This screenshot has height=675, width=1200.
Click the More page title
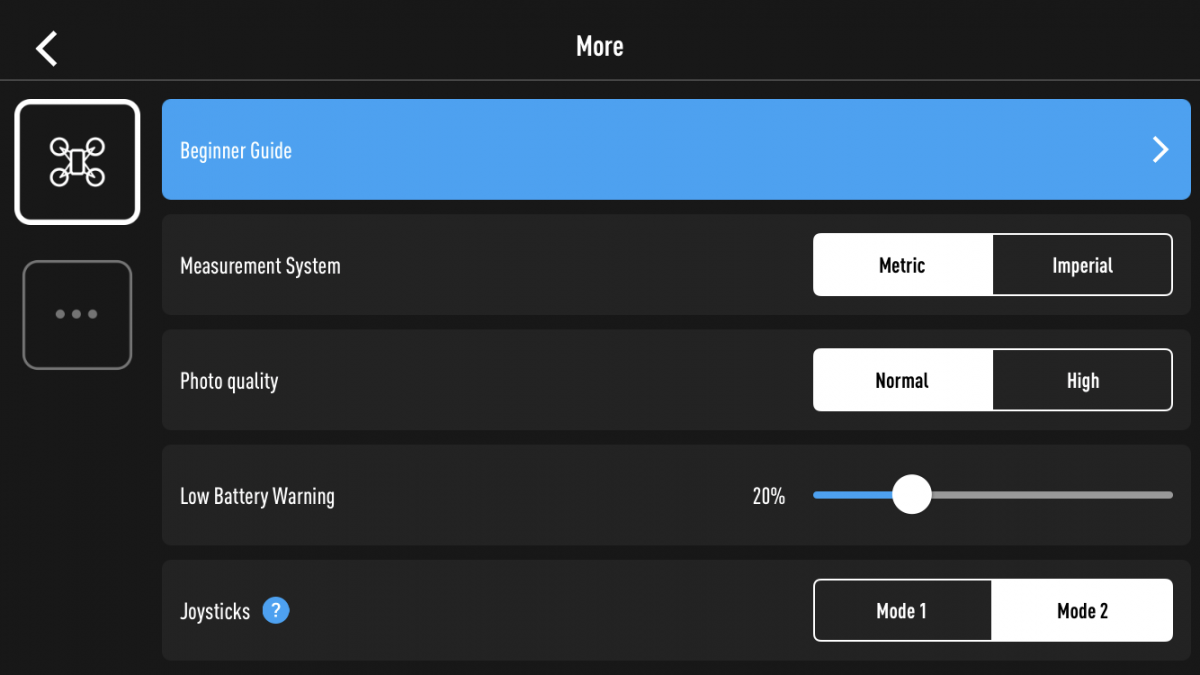[600, 46]
